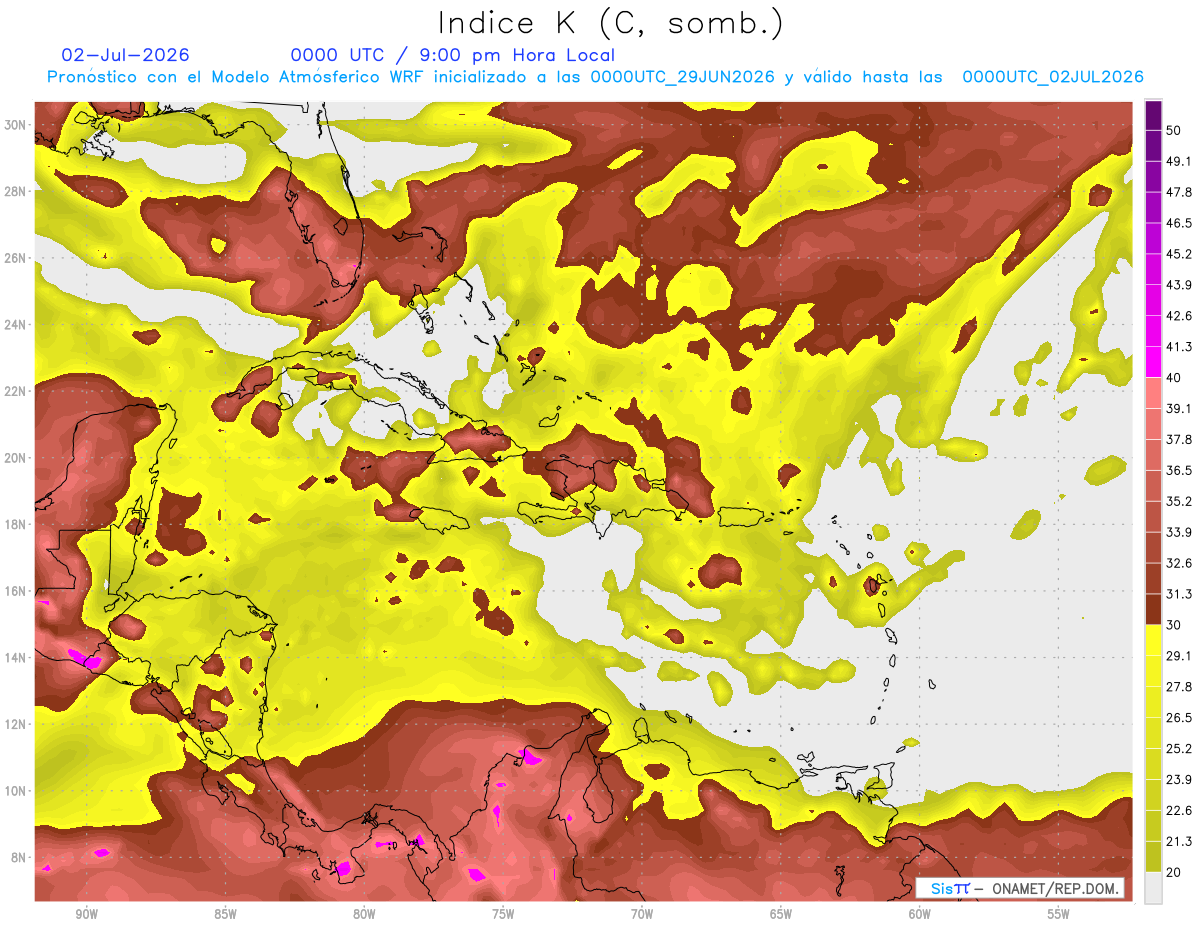Click the legend value 41.3

click(1179, 347)
